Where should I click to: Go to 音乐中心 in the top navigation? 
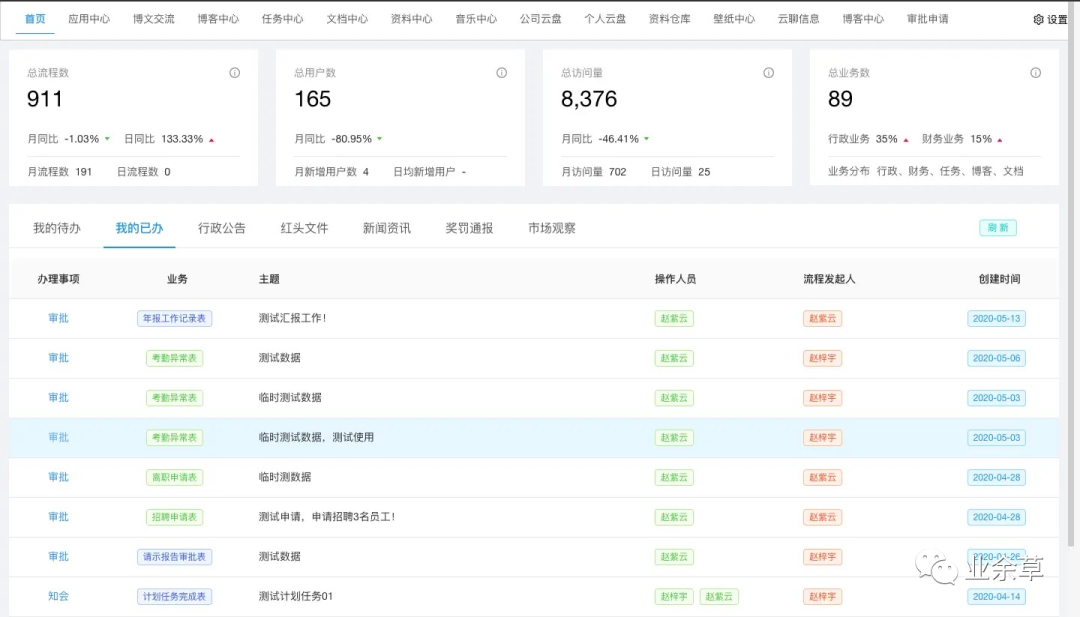pyautogui.click(x=475, y=19)
